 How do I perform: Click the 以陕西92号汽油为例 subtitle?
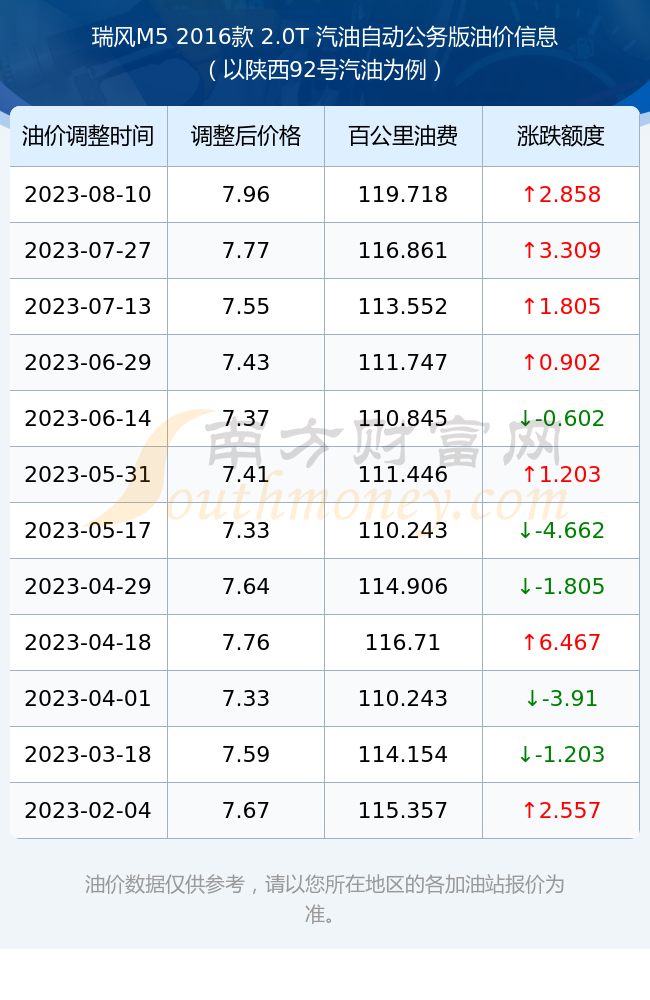(325, 70)
